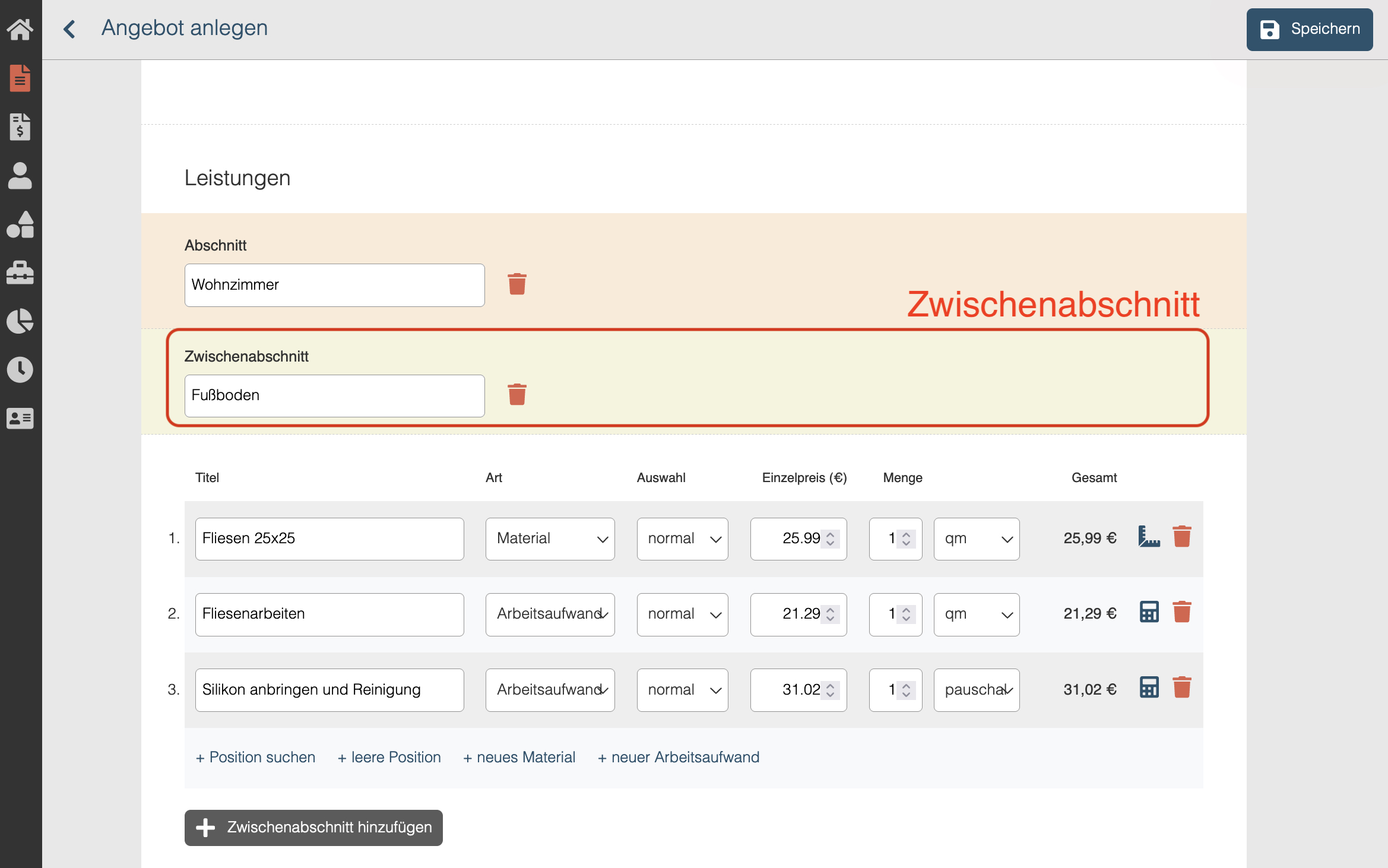This screenshot has width=1388, height=868.
Task: Click the 25,99 € total value
Action: click(1090, 538)
